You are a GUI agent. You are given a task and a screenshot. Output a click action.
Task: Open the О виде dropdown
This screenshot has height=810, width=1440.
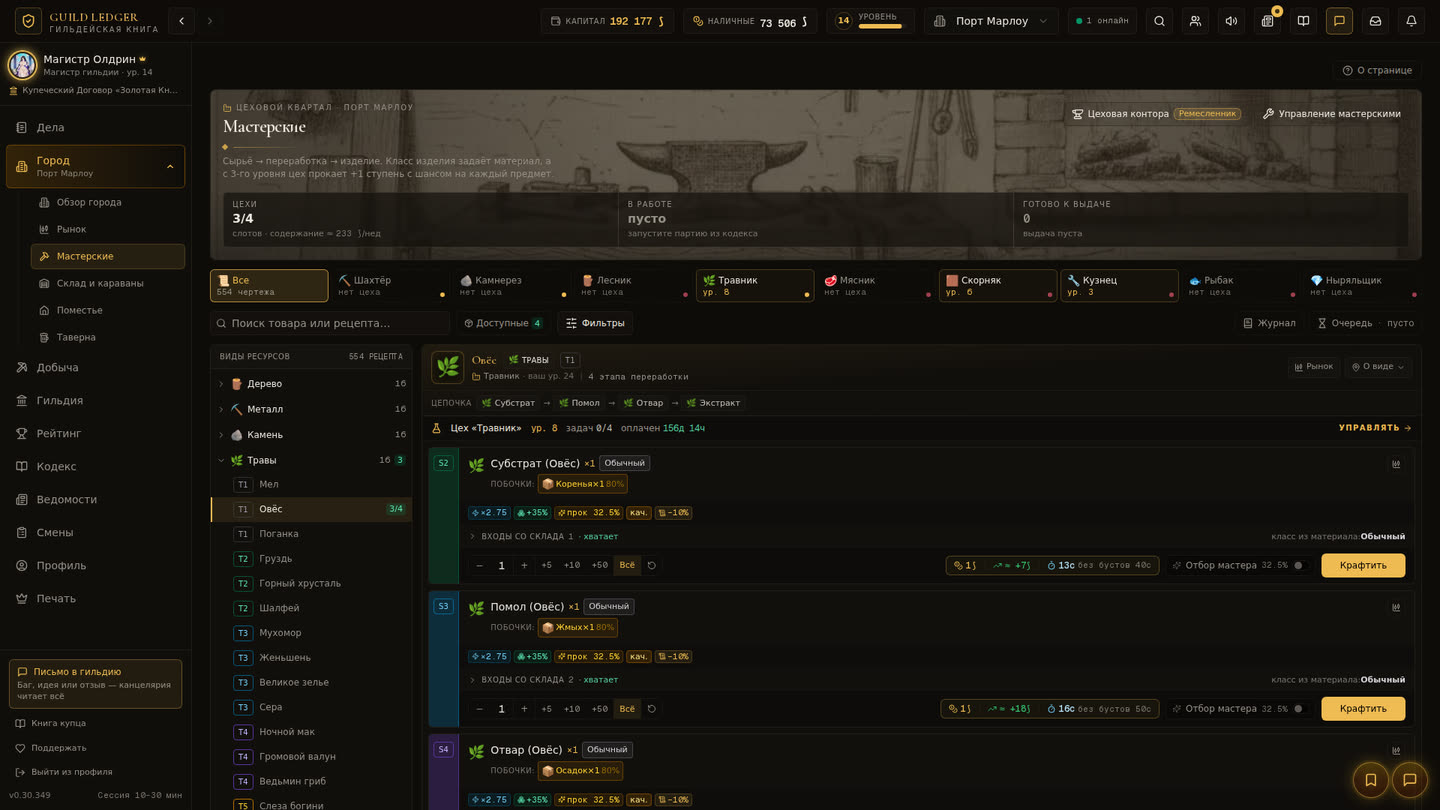pos(1378,367)
